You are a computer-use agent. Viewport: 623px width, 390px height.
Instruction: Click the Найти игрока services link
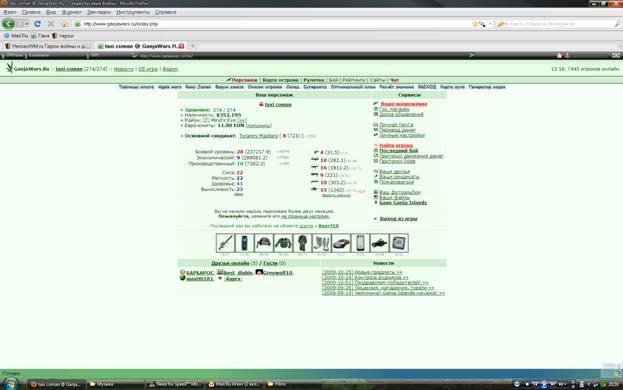(x=396, y=146)
